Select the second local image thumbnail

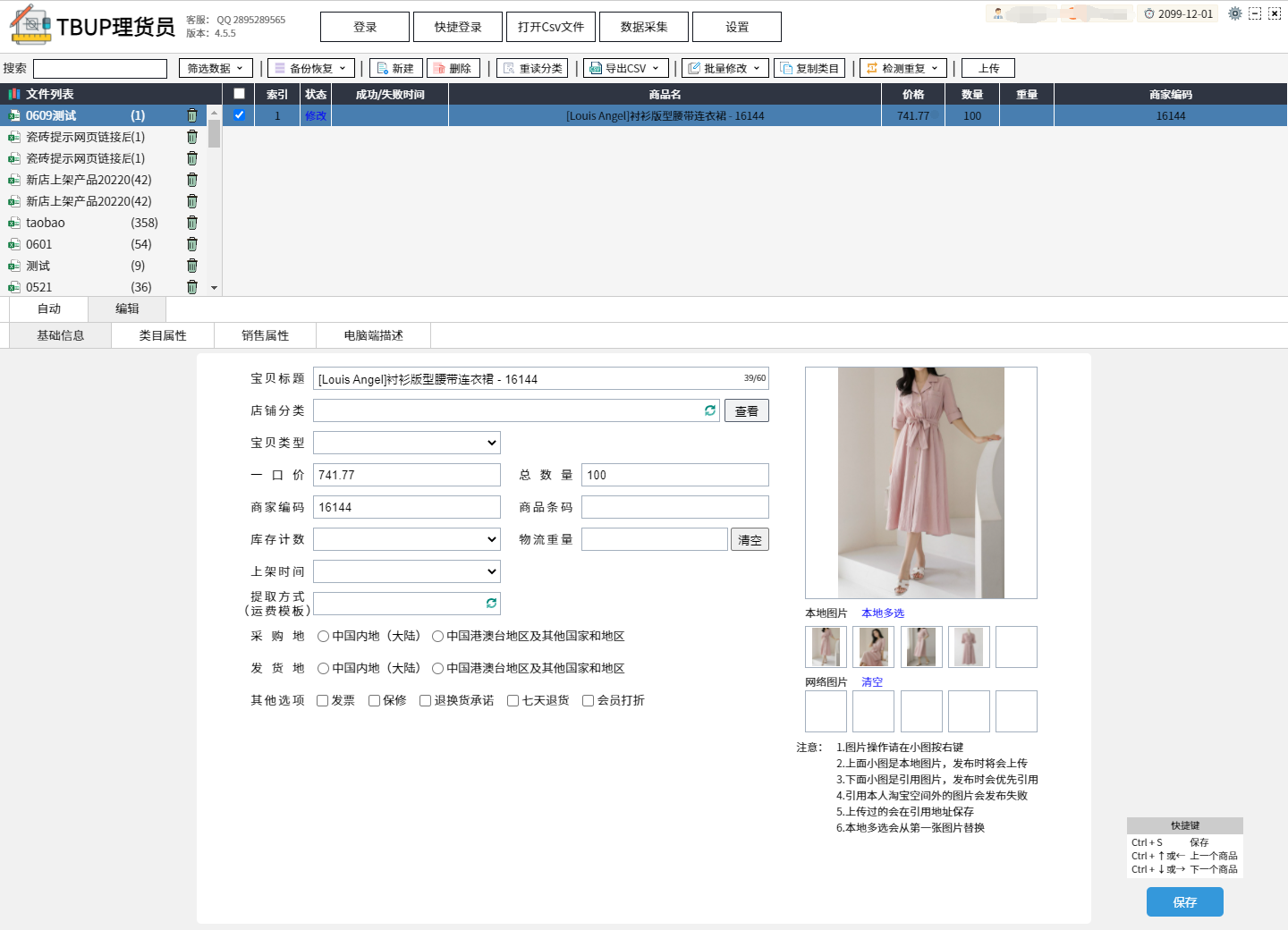point(873,647)
